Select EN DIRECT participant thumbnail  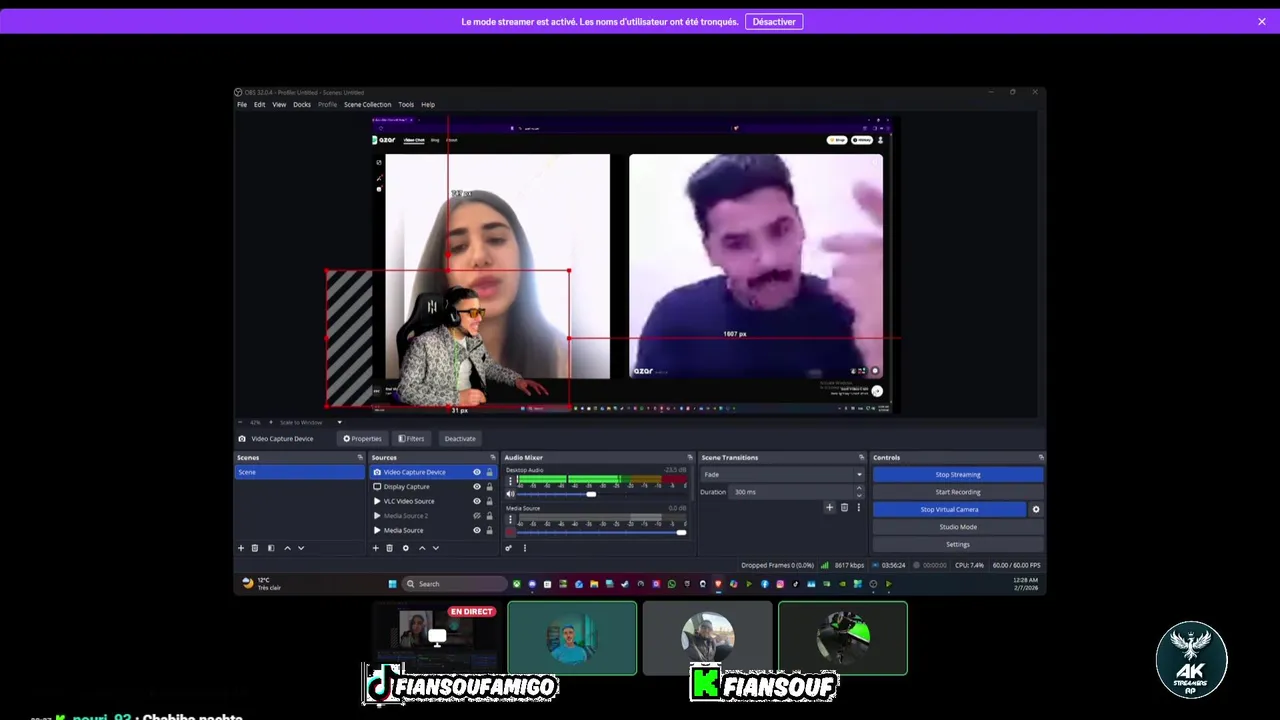pos(436,637)
